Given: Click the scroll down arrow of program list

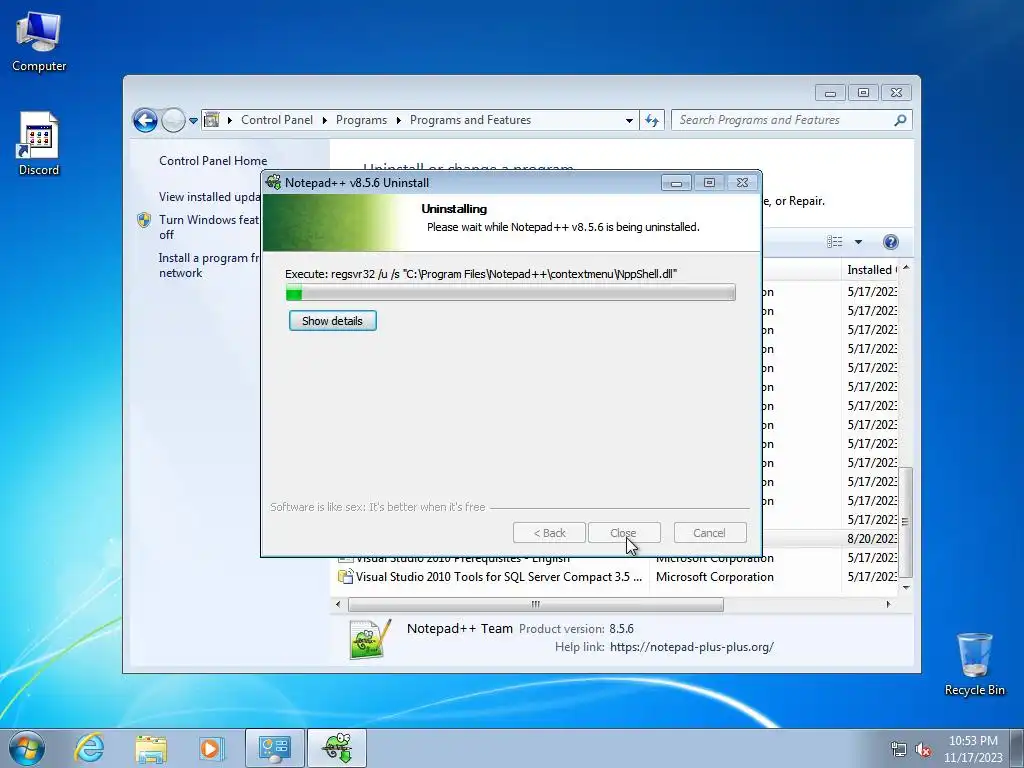Looking at the screenshot, I should [906, 587].
